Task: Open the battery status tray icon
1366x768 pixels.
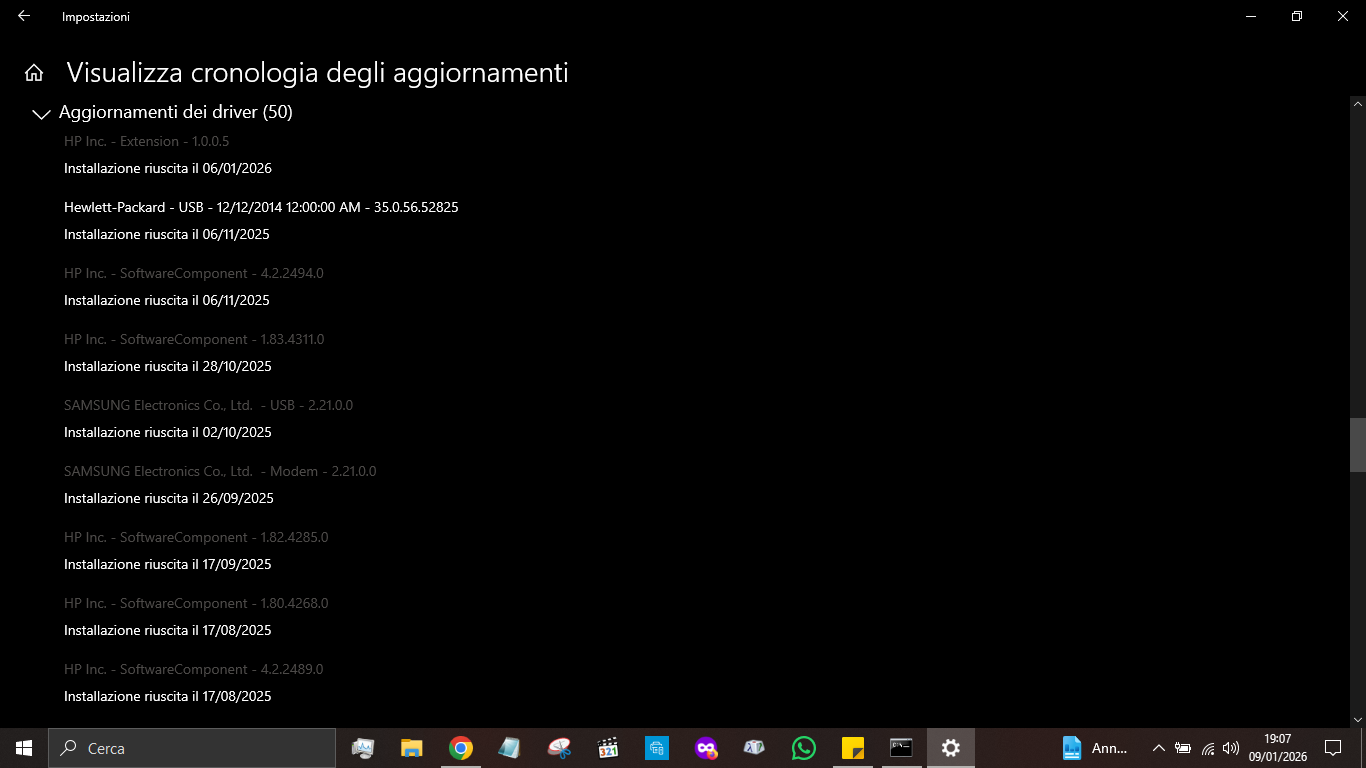Action: [x=1183, y=748]
